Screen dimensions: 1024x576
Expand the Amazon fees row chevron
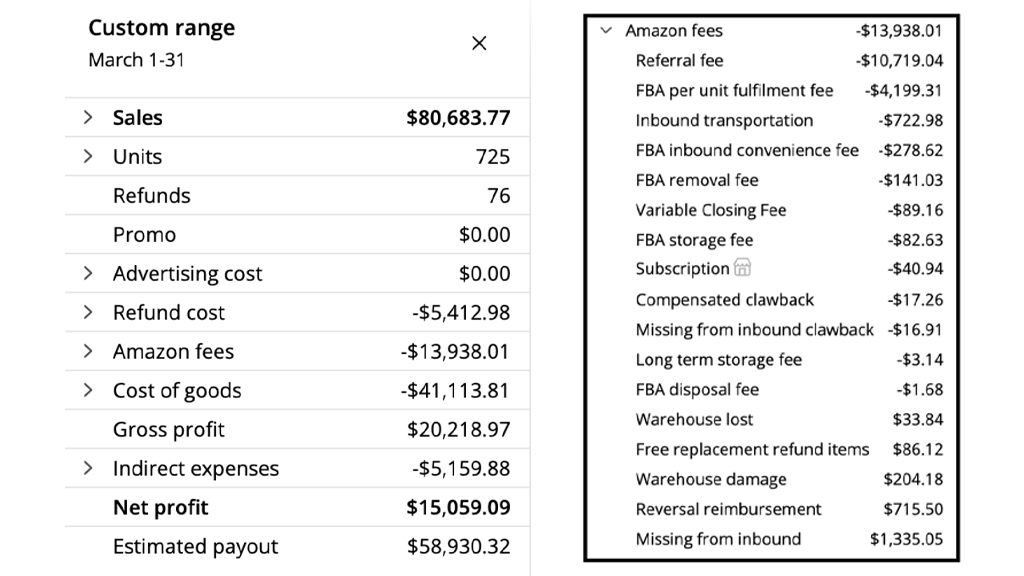[x=89, y=352]
